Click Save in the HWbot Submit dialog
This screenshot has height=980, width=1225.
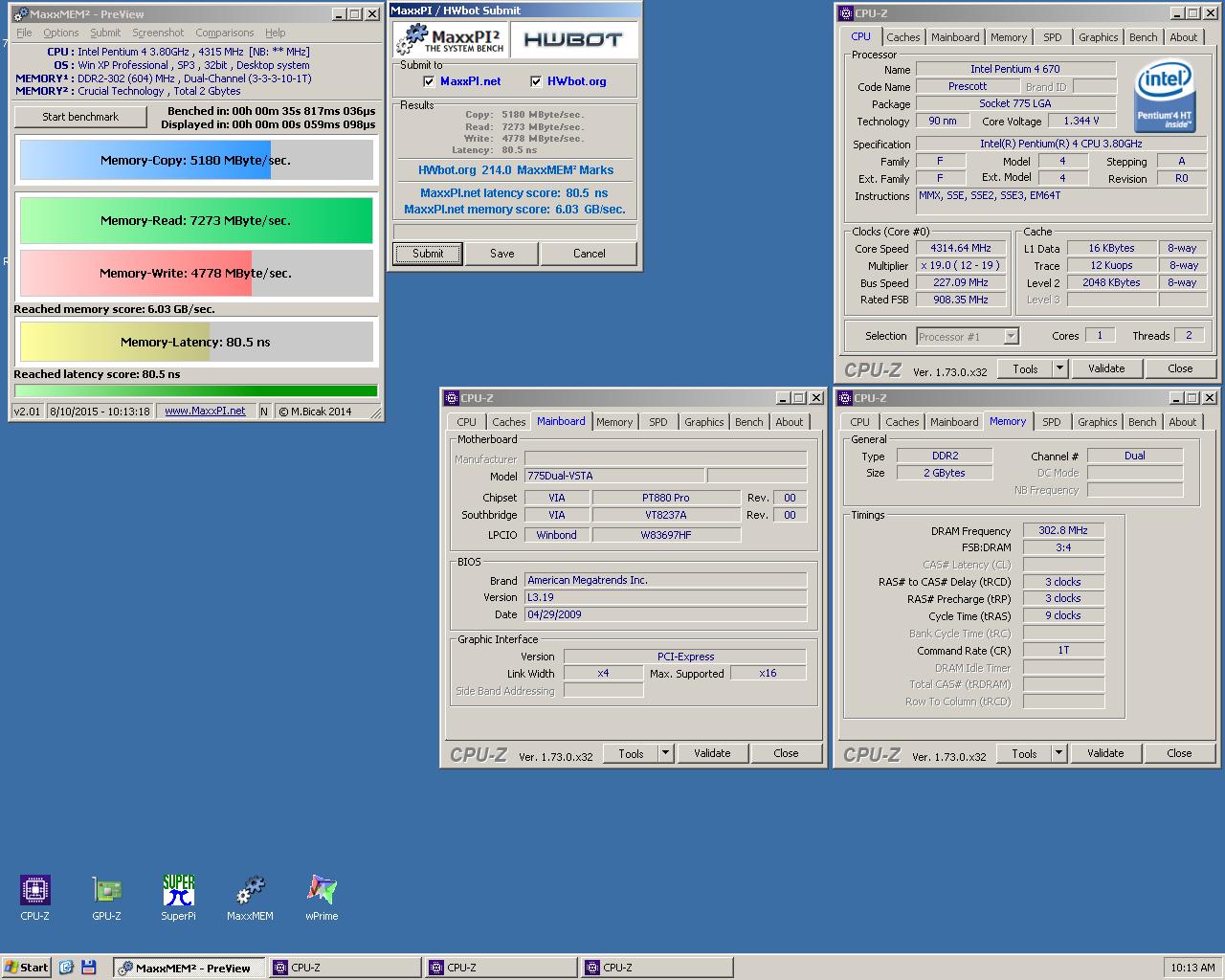(x=502, y=254)
